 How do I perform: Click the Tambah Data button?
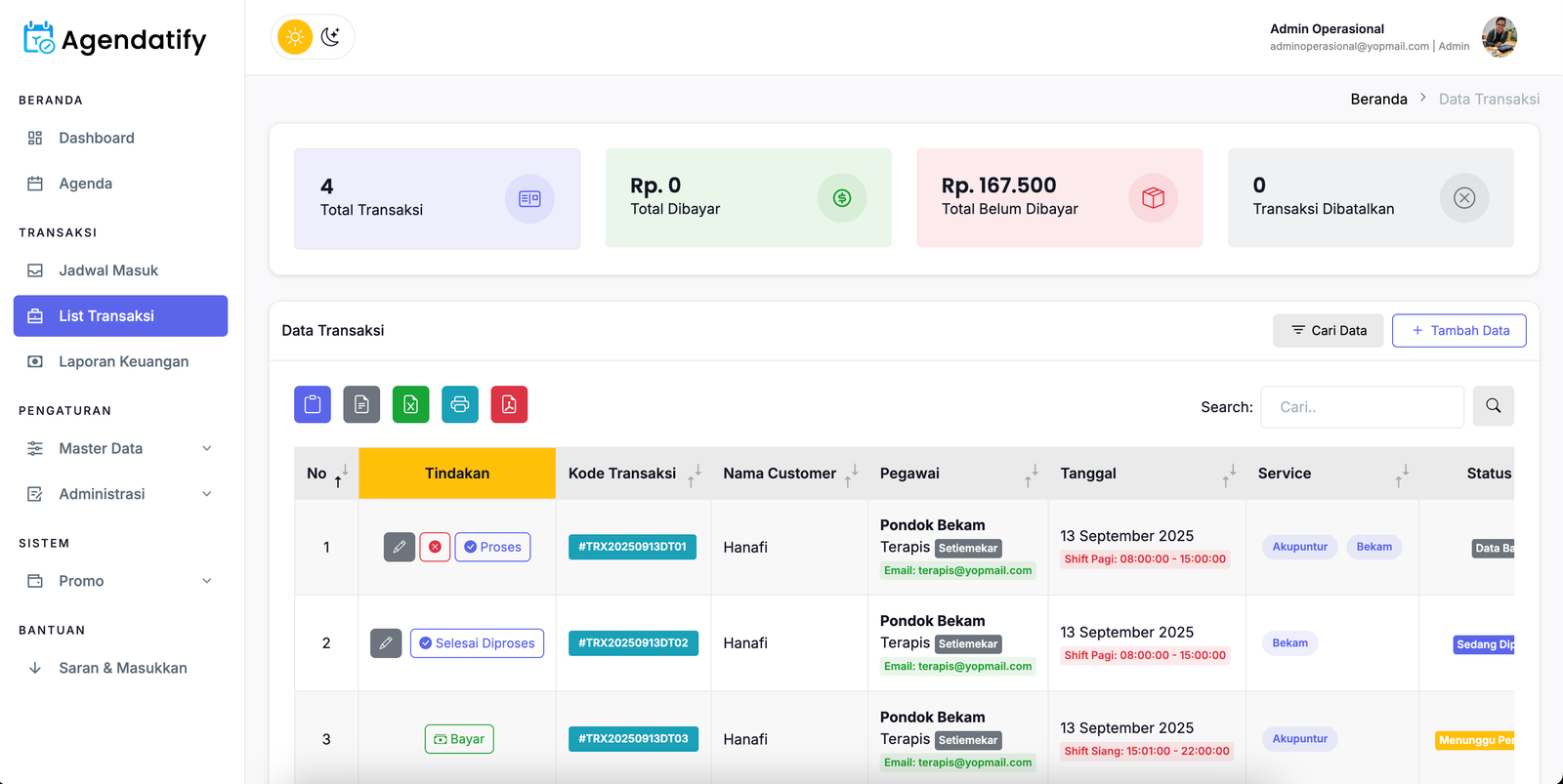click(1458, 331)
